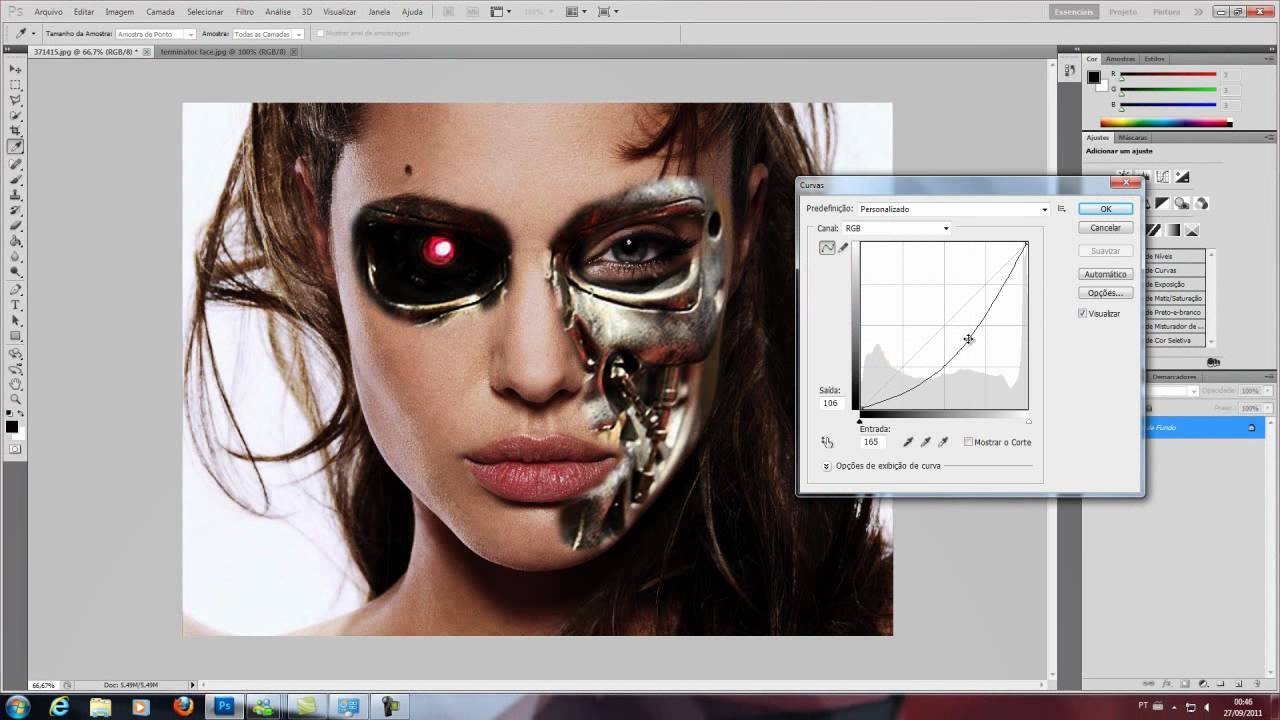Image resolution: width=1280 pixels, height=720 pixels.
Task: Open the Predefinição preset dropdown
Action: point(953,209)
